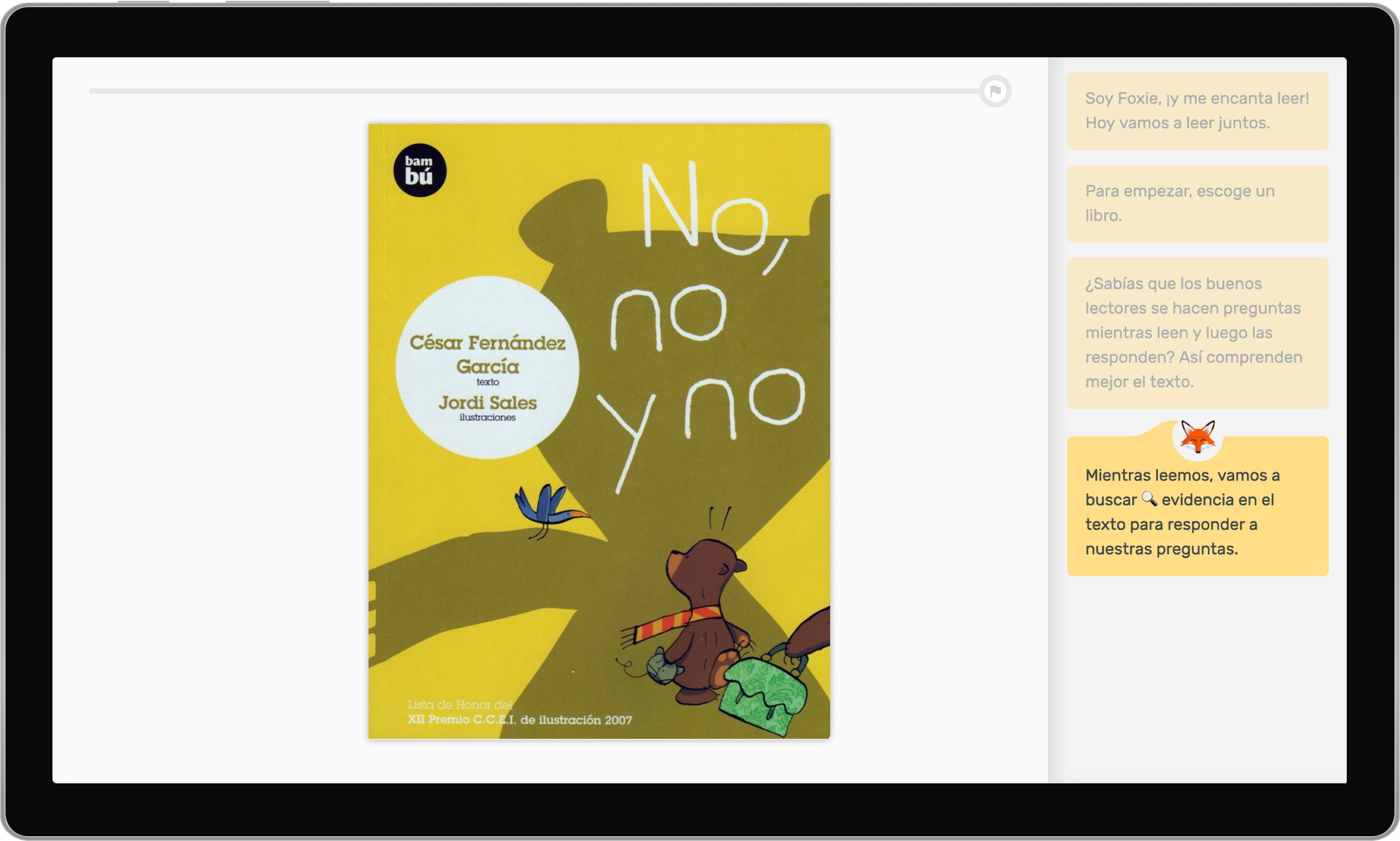Click the flag icon ending the progress bar
Screen dimensions: 1400x841
995,91
